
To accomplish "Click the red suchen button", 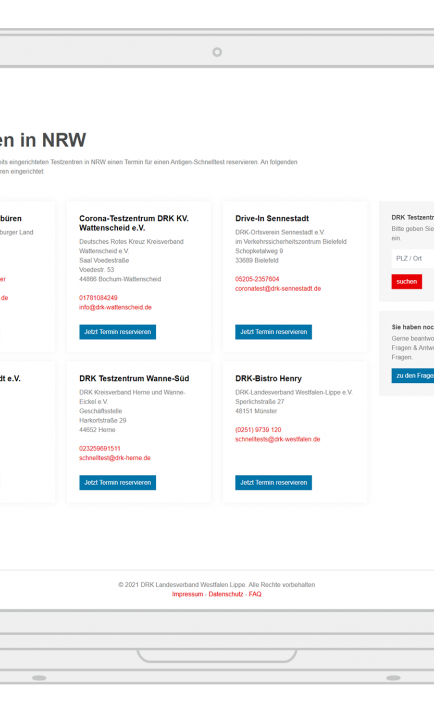I will point(407,281).
